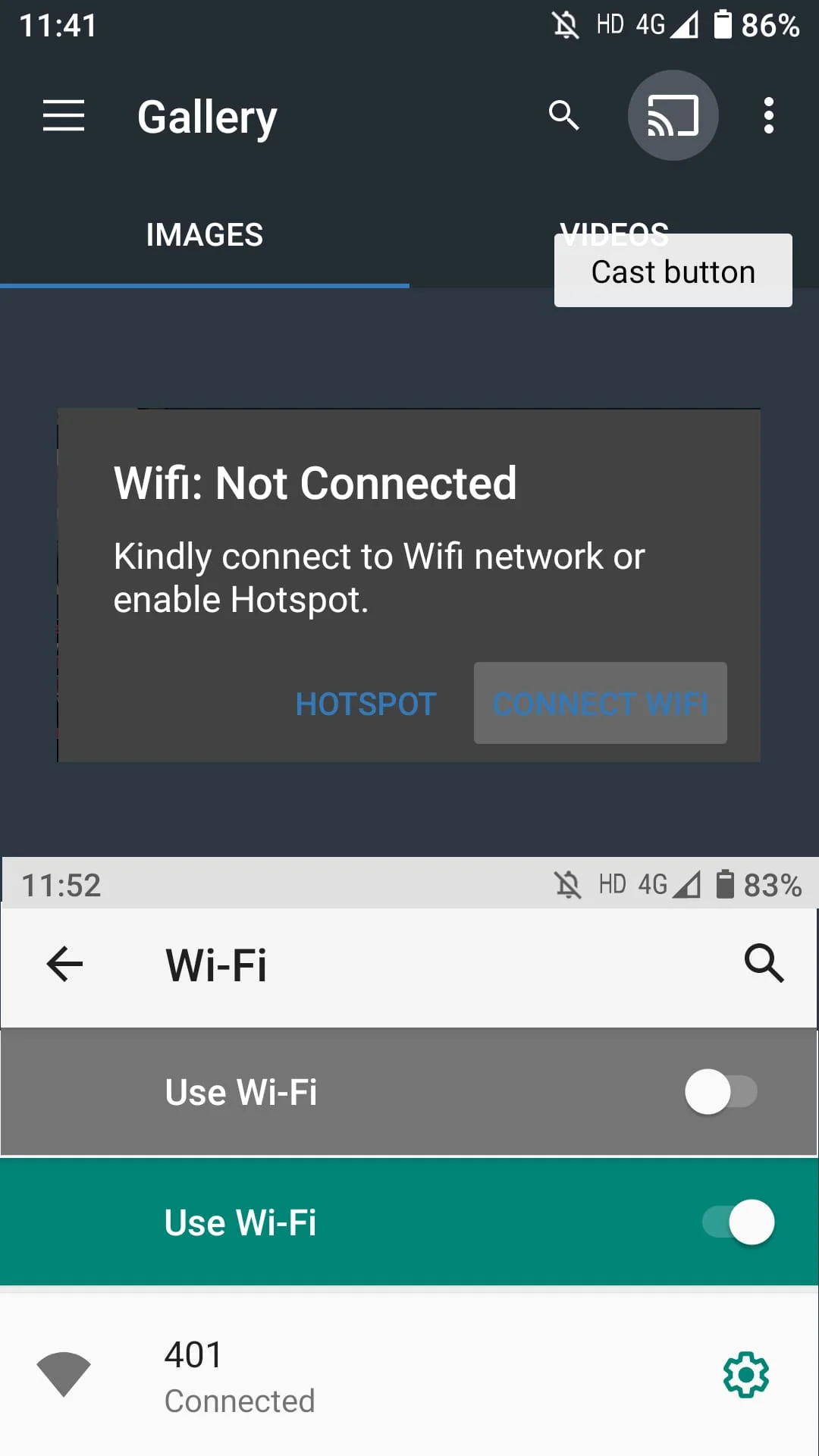Tap the Wi-Fi signal icon for 401
Viewport: 819px width, 1456px height.
[x=64, y=1373]
